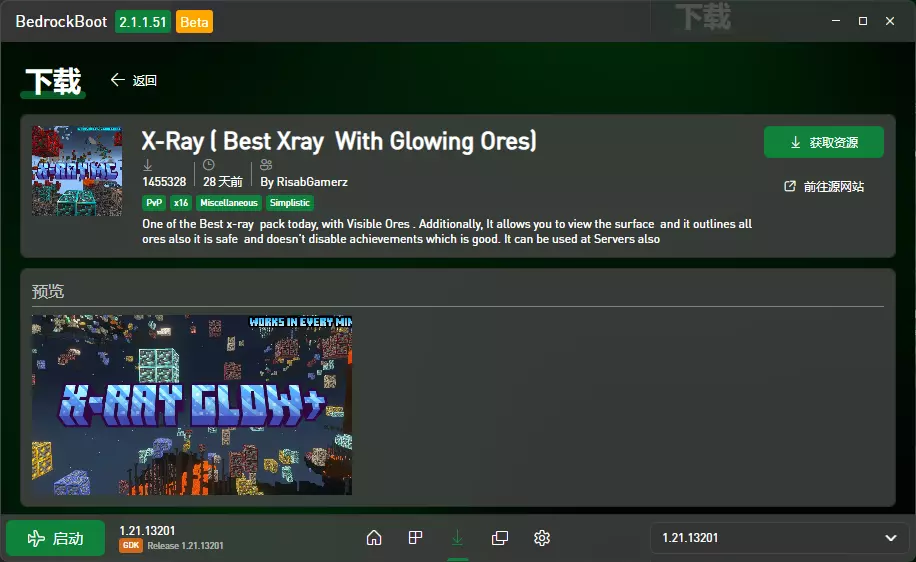Click the BedrockBoot app title

coord(61,22)
